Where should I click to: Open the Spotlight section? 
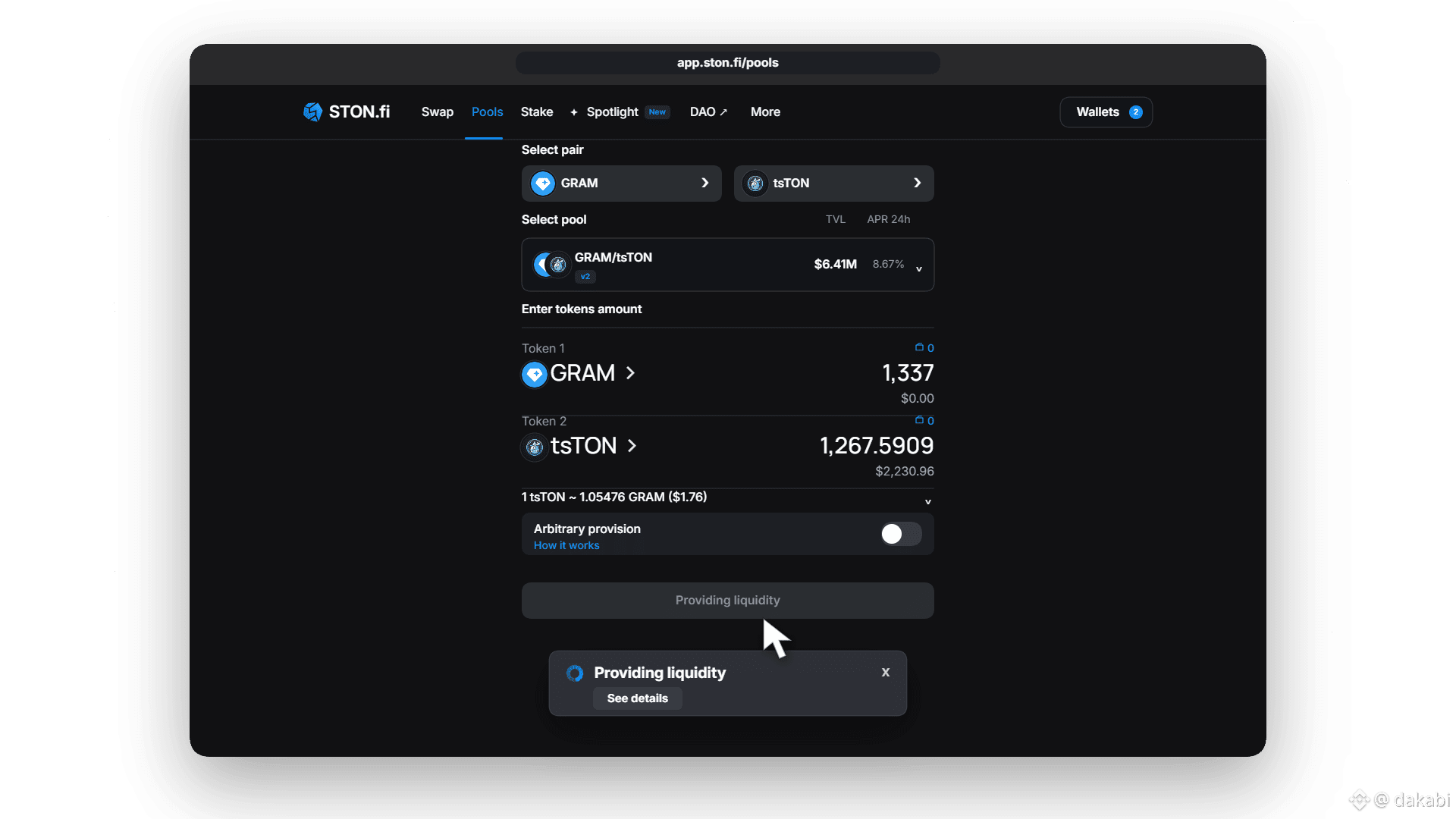(x=612, y=111)
